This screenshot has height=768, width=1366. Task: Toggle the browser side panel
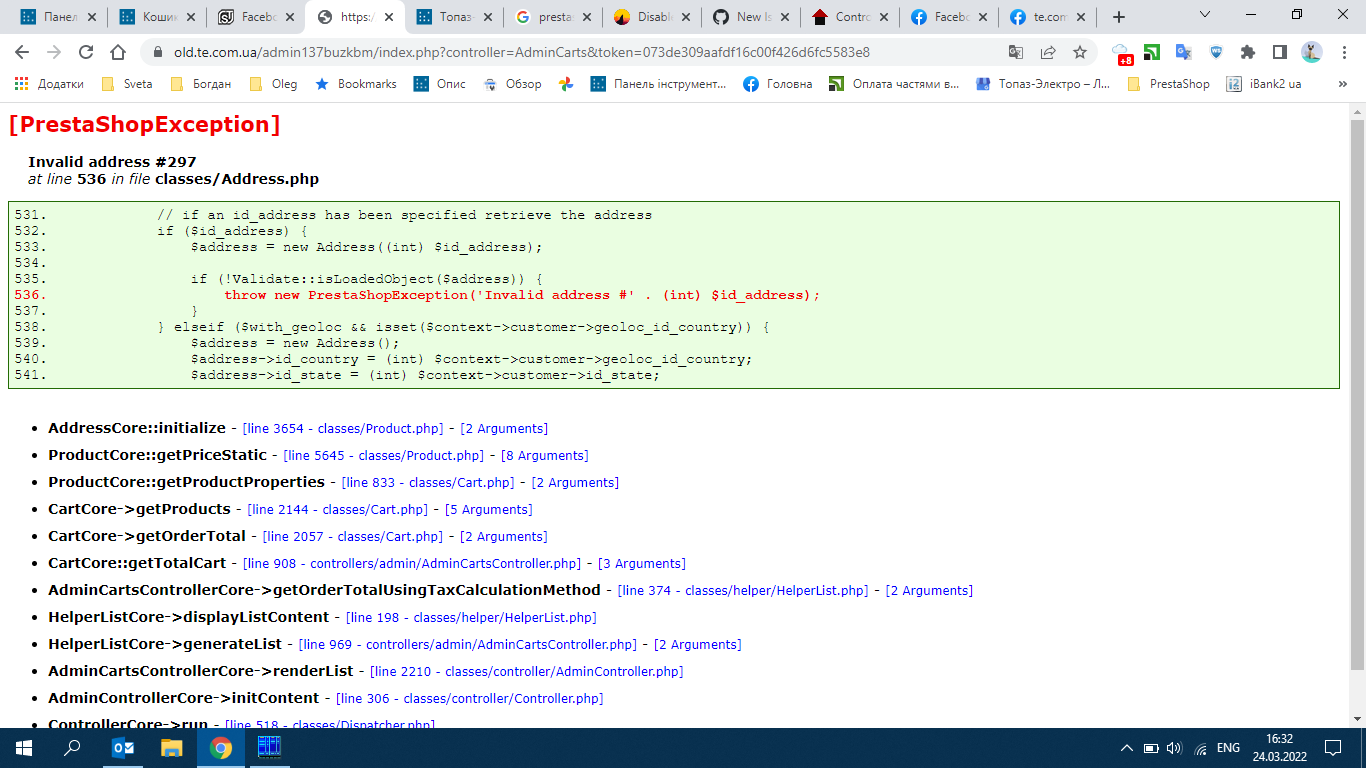point(1280,52)
